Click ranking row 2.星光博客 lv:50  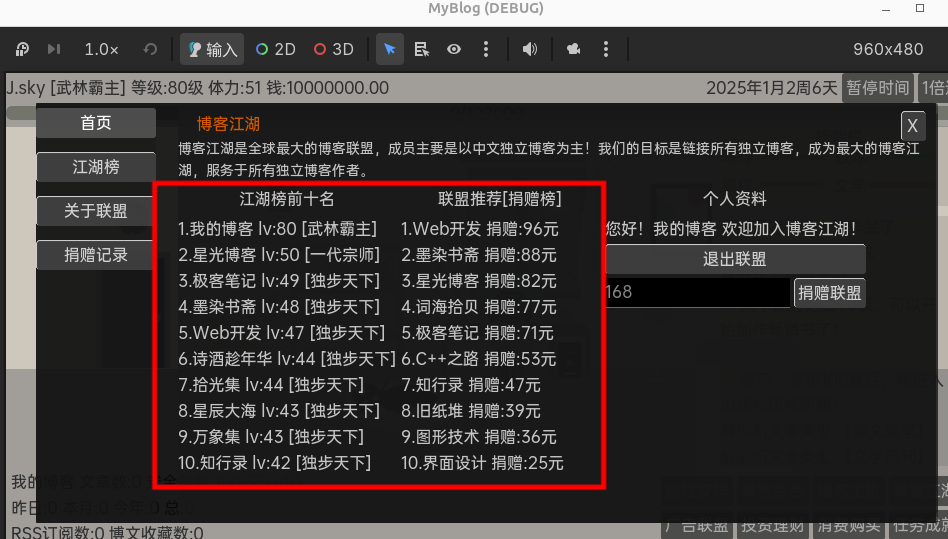point(279,255)
